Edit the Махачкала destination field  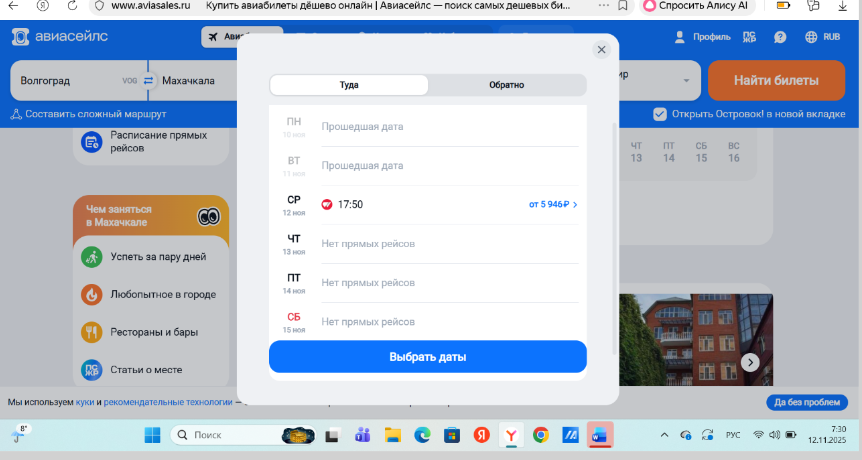(194, 81)
